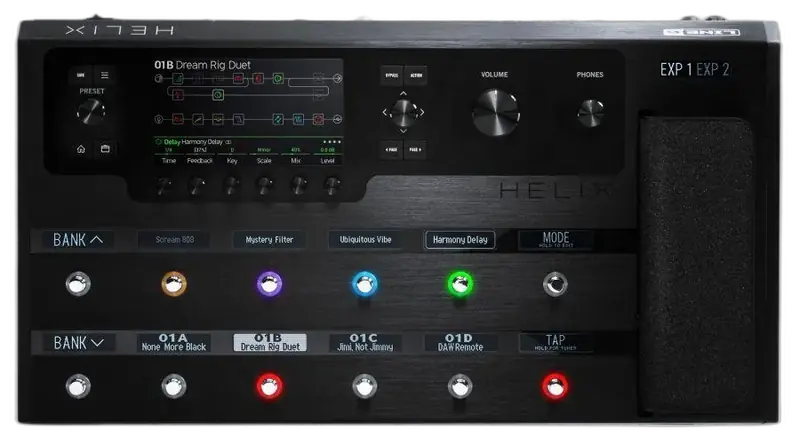The width and height of the screenshot is (800, 438).
Task: Click the EXP 1 indicator label
Action: [676, 69]
